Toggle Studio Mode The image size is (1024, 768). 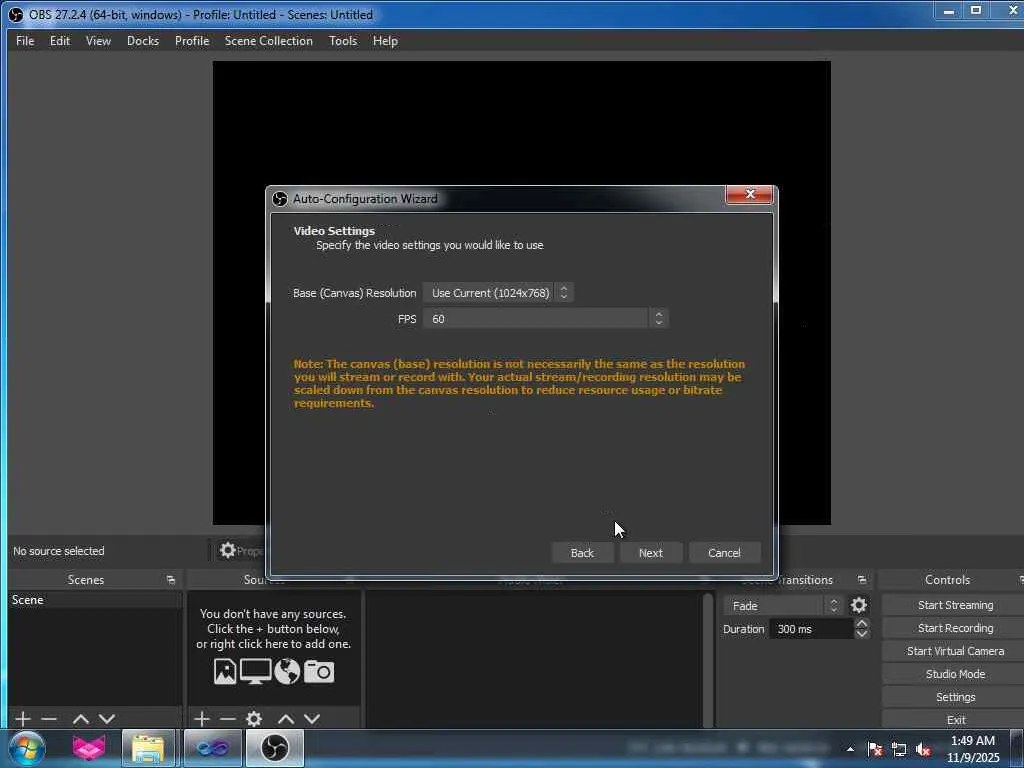point(955,674)
